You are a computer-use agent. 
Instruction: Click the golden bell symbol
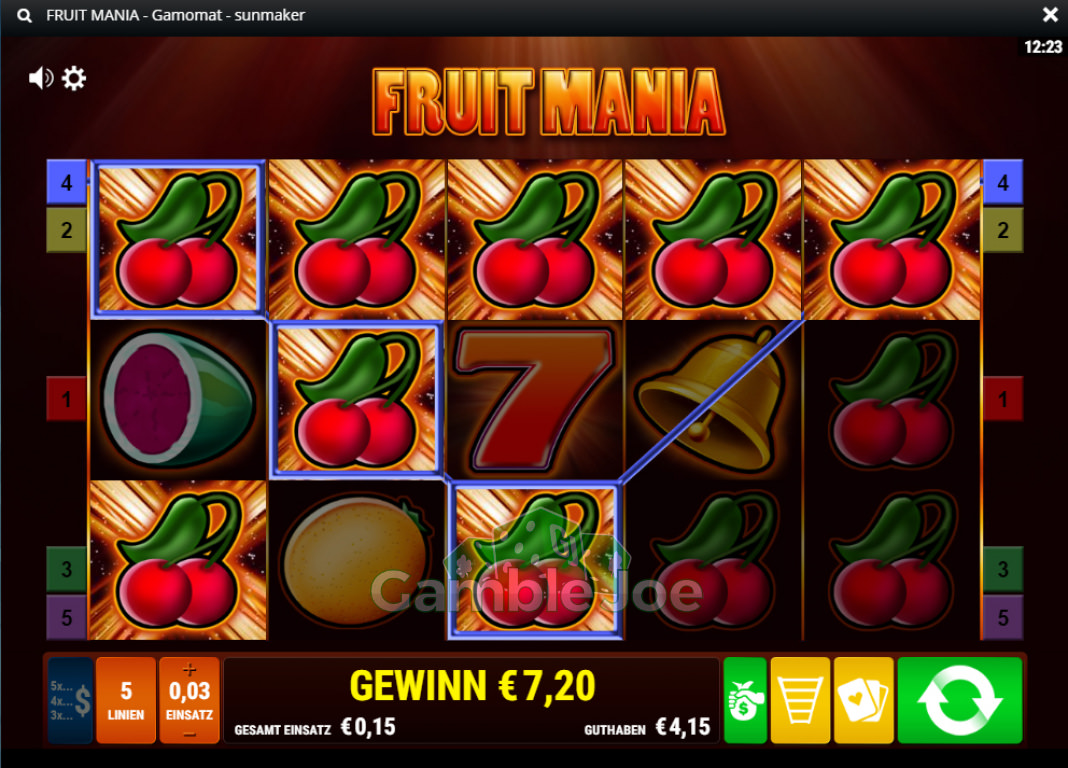[712, 400]
